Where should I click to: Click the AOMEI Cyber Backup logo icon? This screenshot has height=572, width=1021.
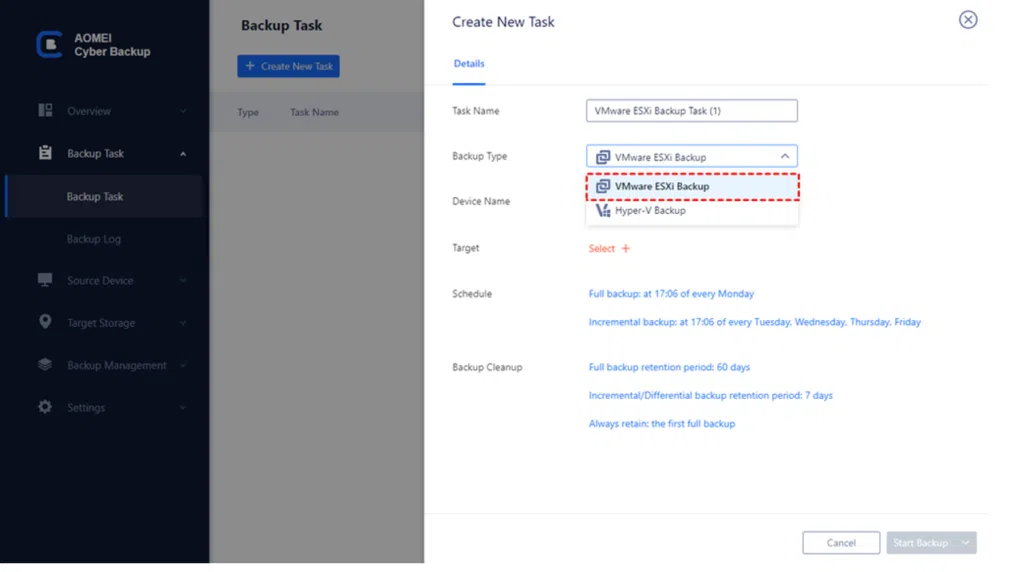point(49,44)
